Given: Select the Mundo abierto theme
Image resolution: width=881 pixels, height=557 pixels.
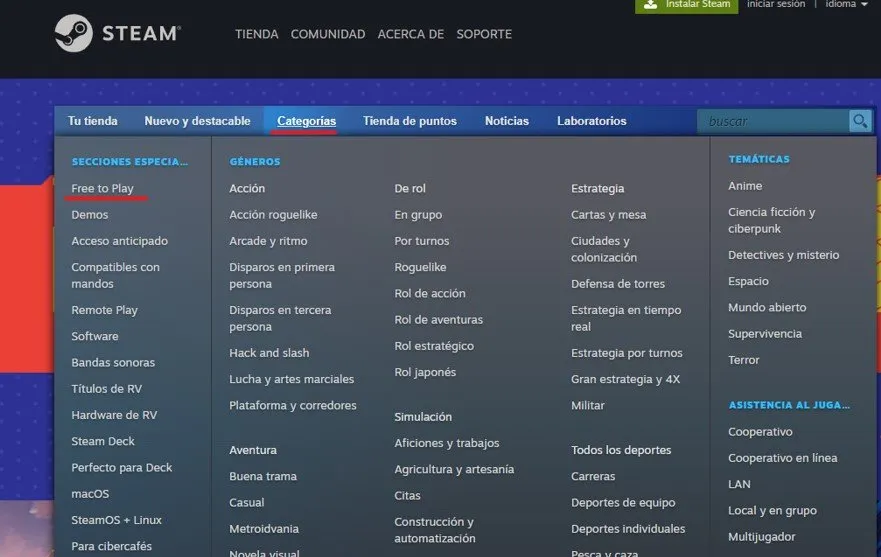Looking at the screenshot, I should [767, 307].
